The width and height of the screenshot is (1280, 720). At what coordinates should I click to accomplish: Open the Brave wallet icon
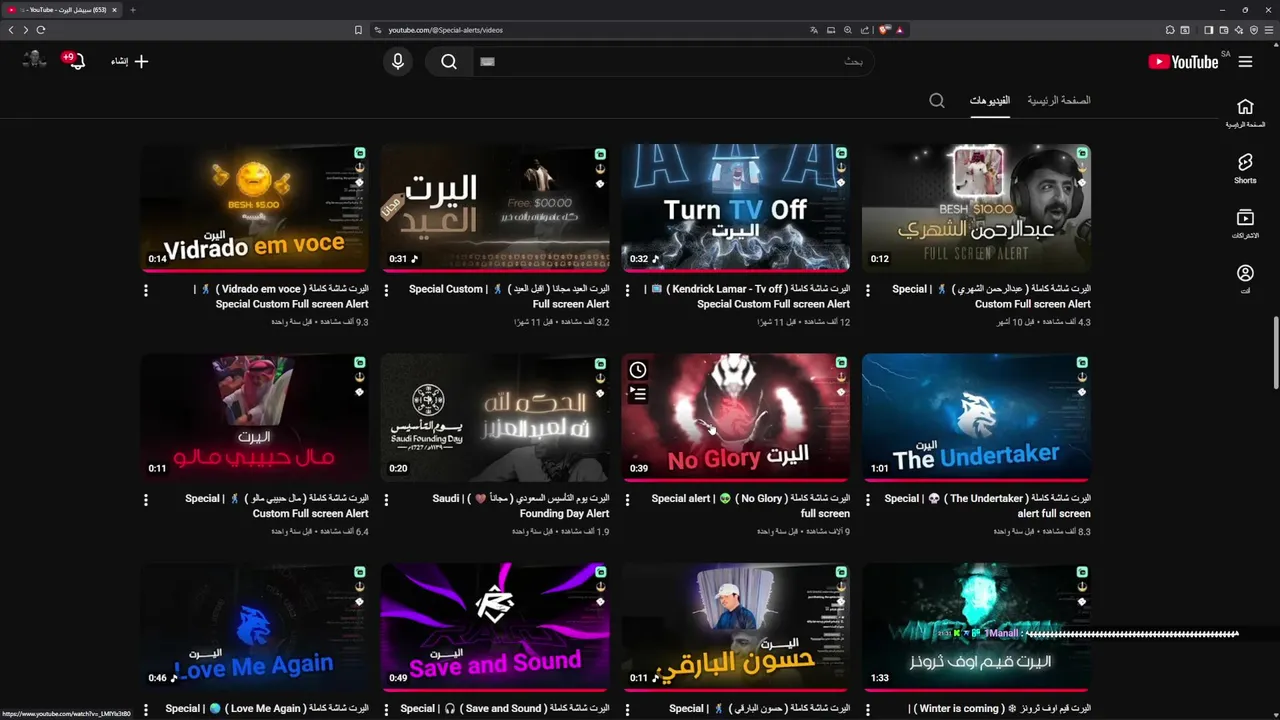coord(1223,30)
